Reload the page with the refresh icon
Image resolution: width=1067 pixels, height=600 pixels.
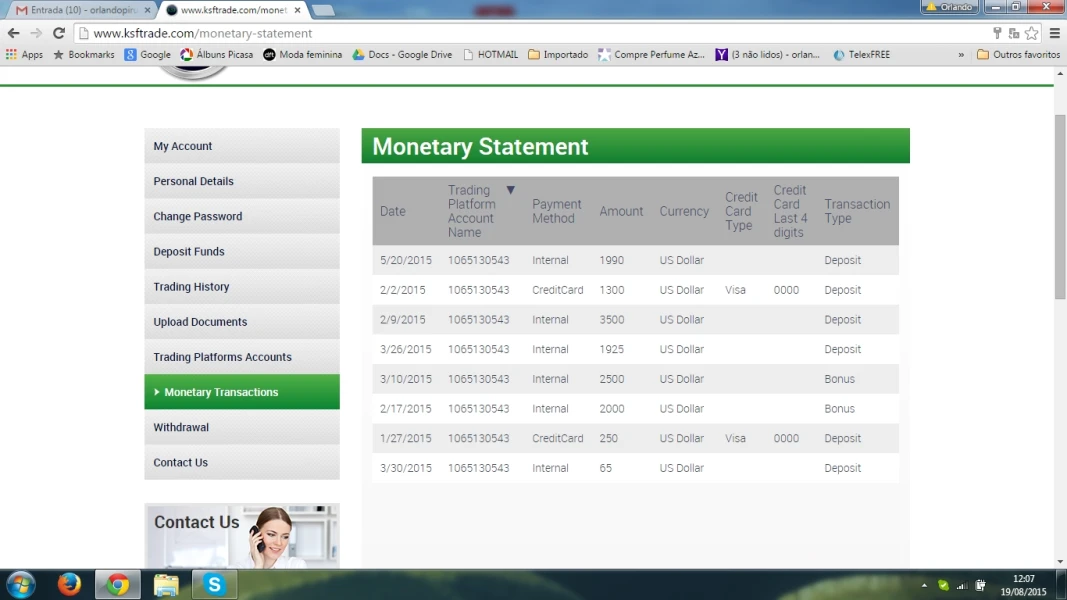(59, 33)
